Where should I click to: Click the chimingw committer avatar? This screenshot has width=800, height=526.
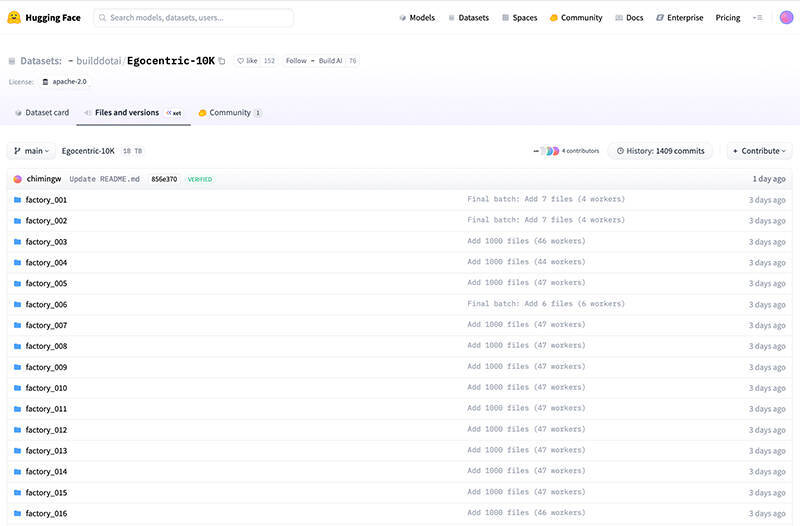tap(18, 179)
